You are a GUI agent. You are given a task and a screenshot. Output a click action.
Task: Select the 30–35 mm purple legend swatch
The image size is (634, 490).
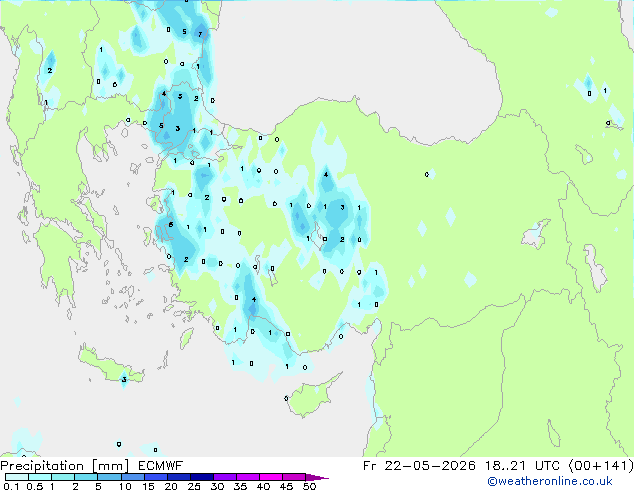point(225,477)
